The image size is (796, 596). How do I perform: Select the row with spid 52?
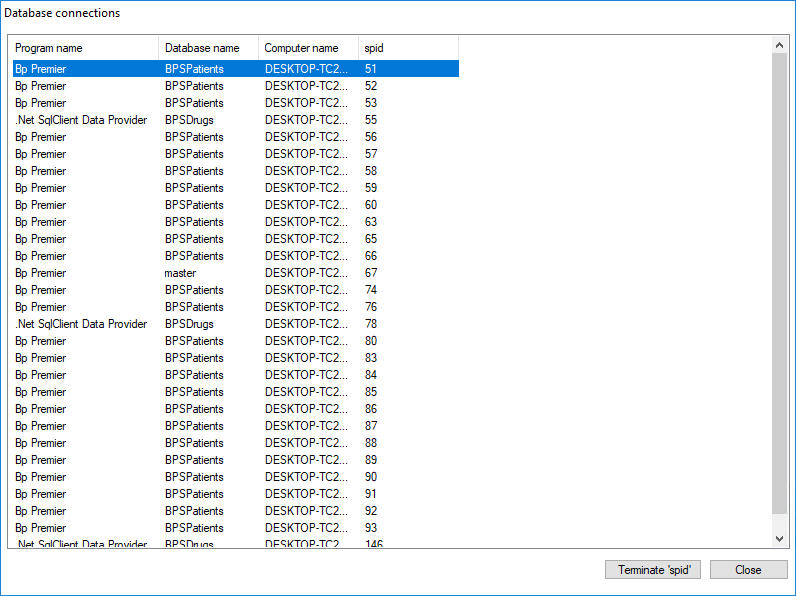[x=236, y=86]
